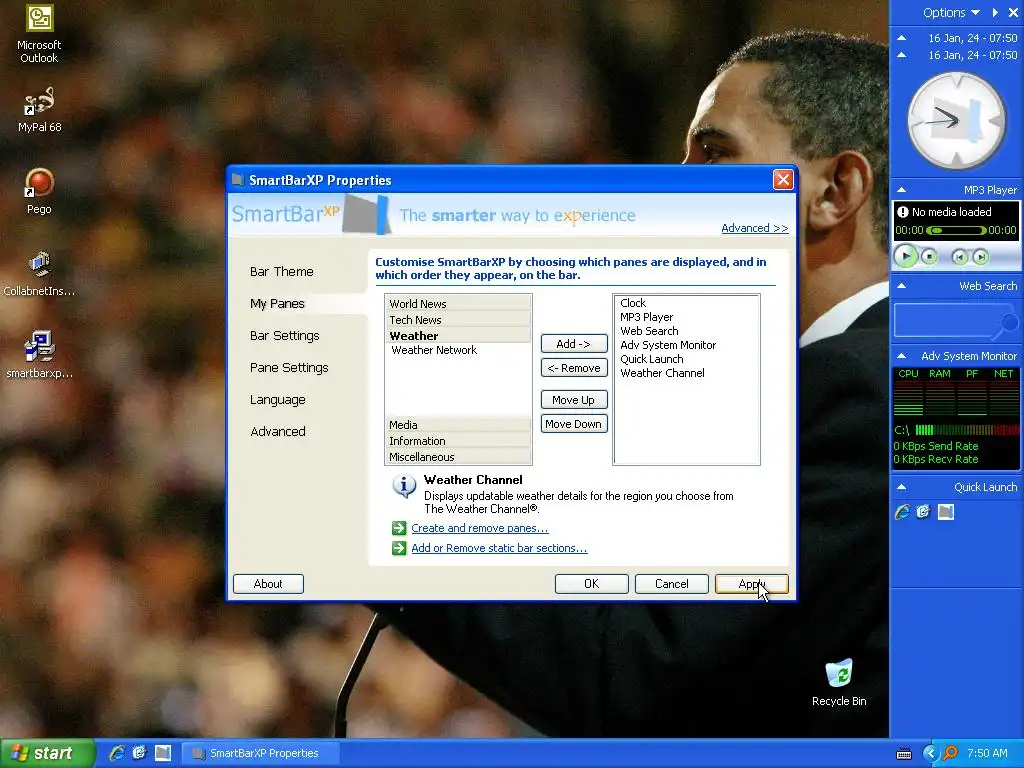This screenshot has height=768, width=1024.
Task: Click the Move Down button
Action: (574, 424)
